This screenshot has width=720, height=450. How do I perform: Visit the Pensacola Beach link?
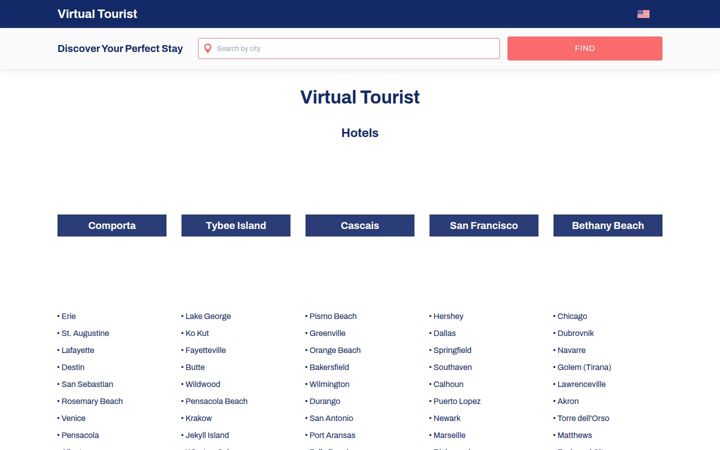click(216, 401)
